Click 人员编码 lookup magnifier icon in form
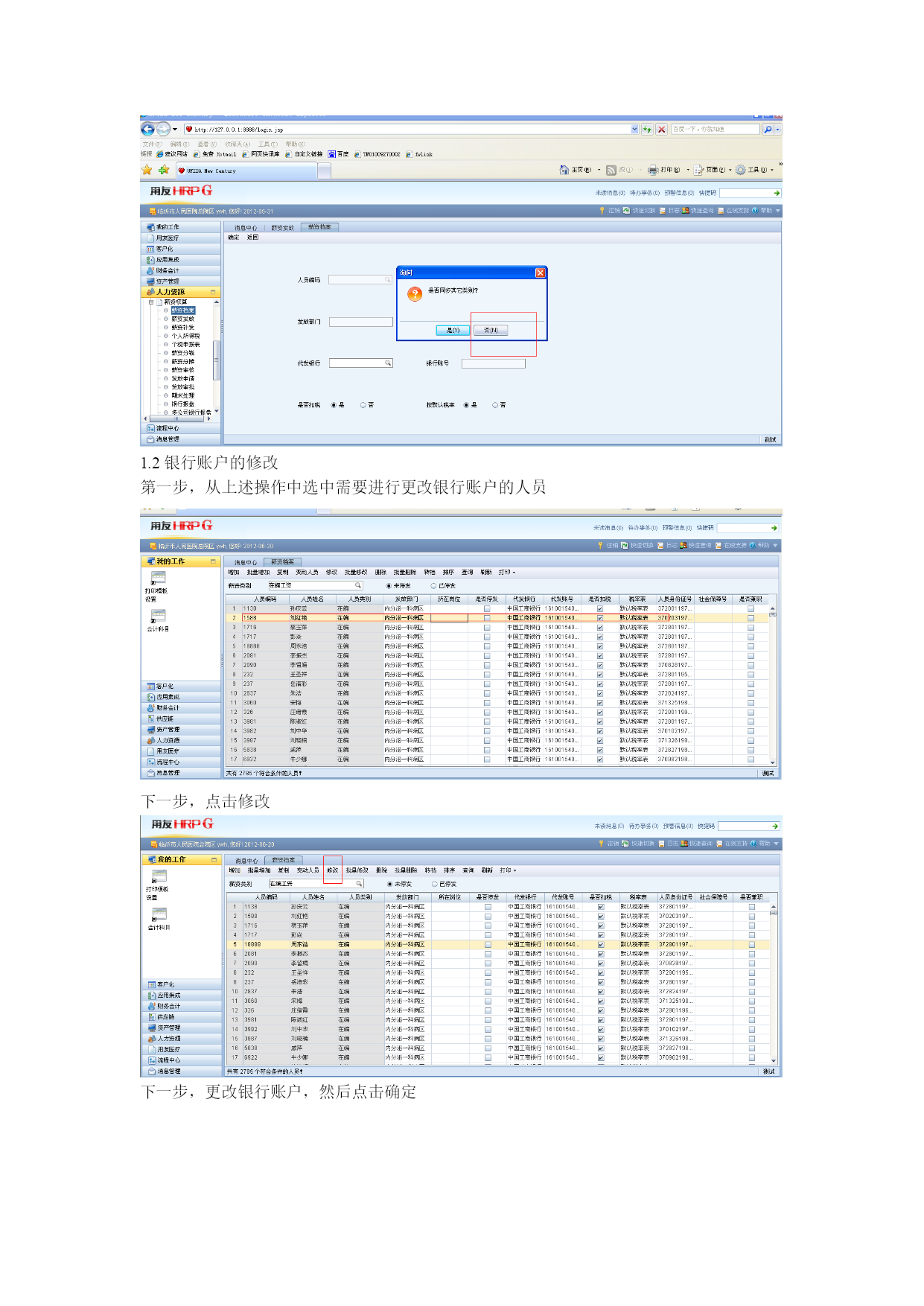Viewport: 924px width, 1306px height. (x=387, y=280)
